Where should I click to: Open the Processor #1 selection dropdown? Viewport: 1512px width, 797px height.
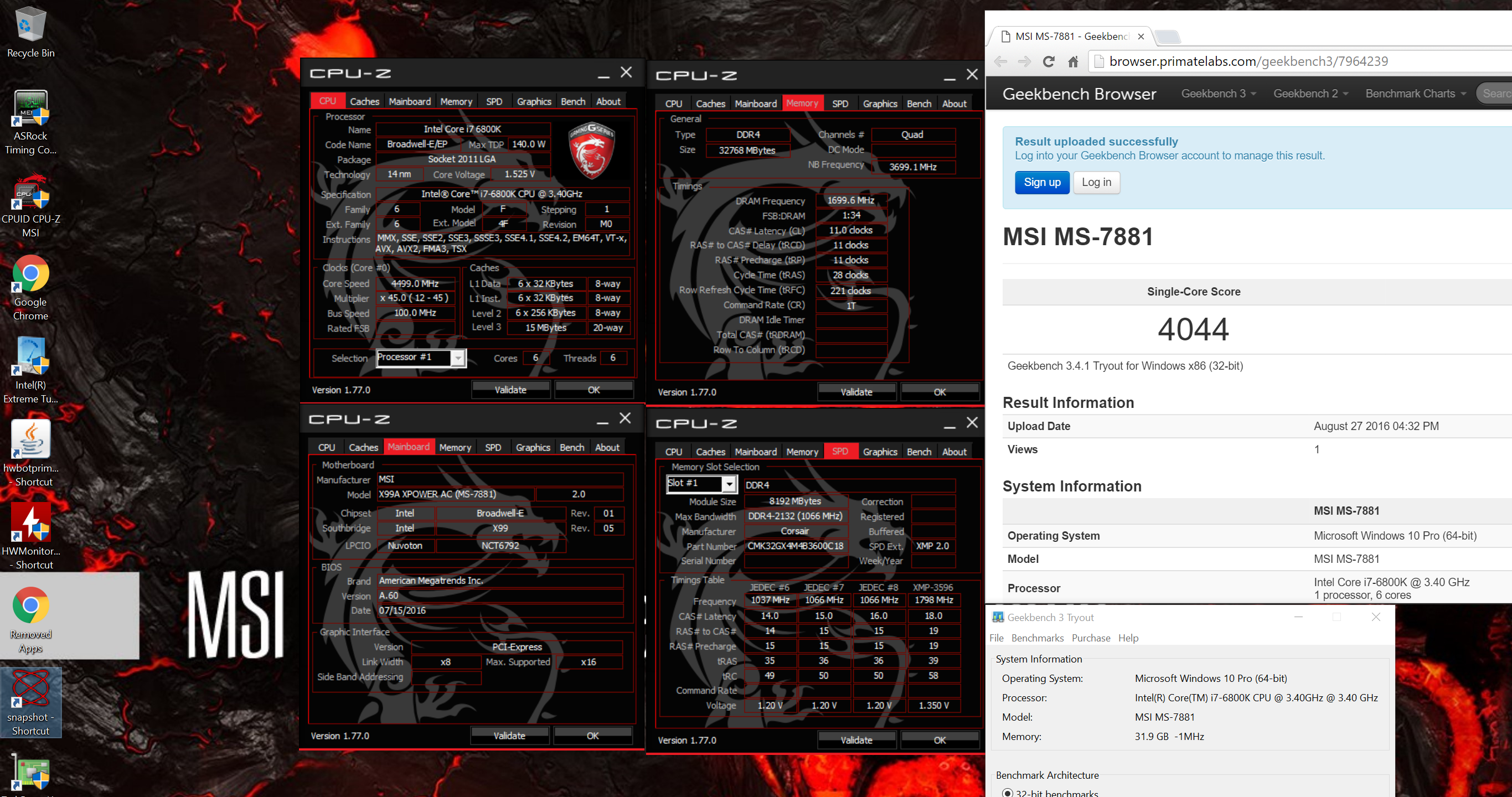458,358
